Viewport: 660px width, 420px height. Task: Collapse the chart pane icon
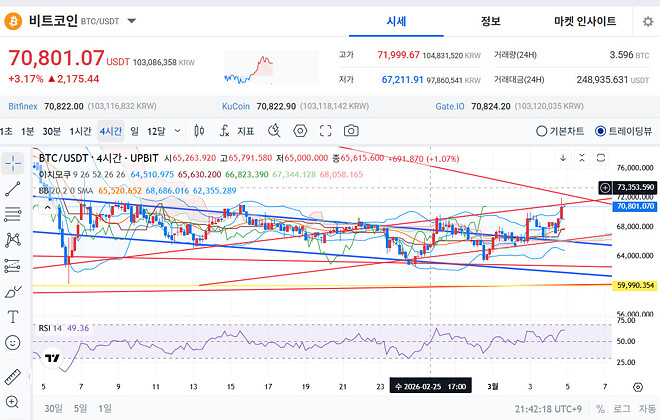[x=582, y=158]
